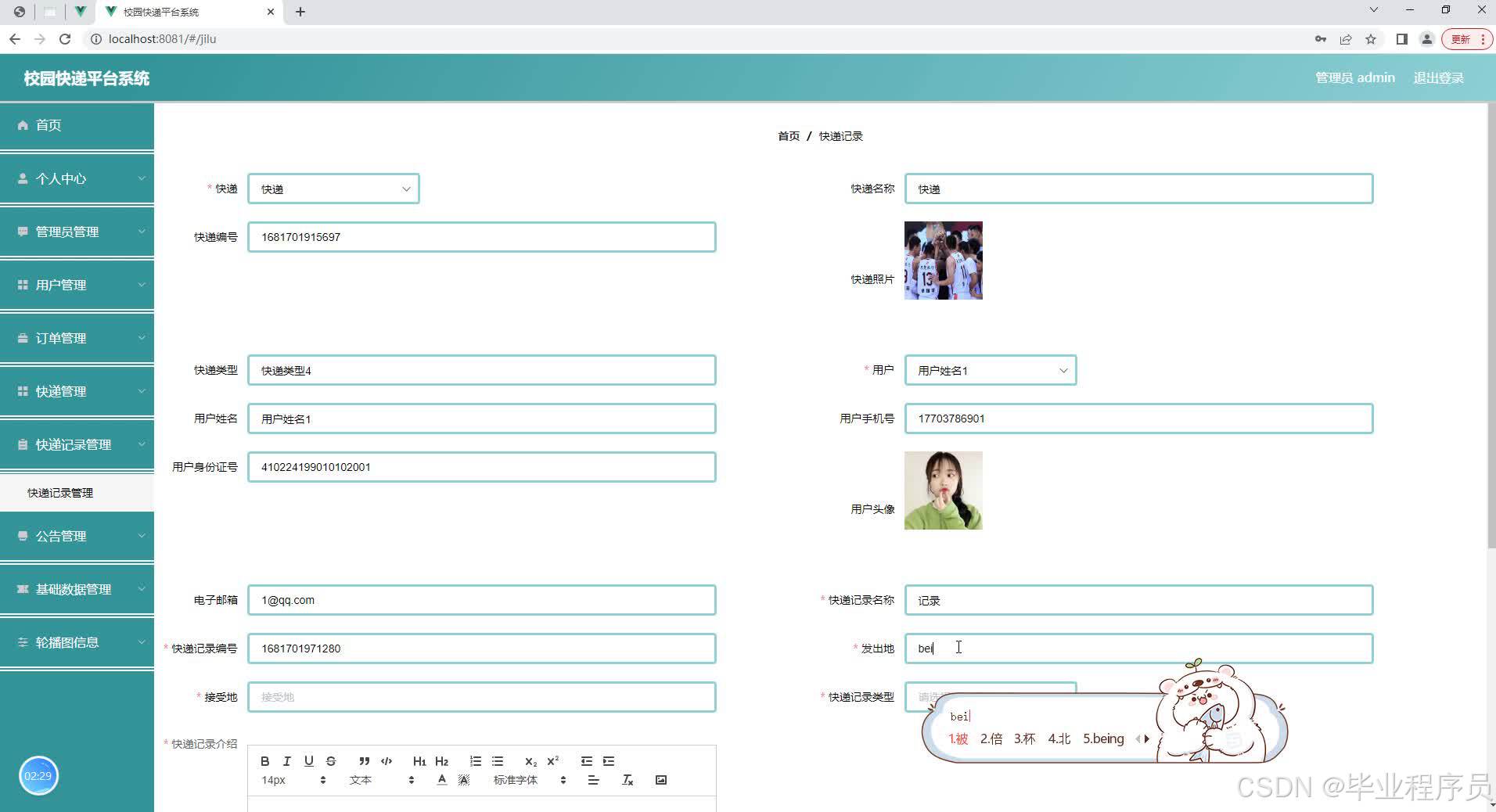This screenshot has height=812, width=1496.
Task: Click the browser address bar URL
Action: [163, 39]
